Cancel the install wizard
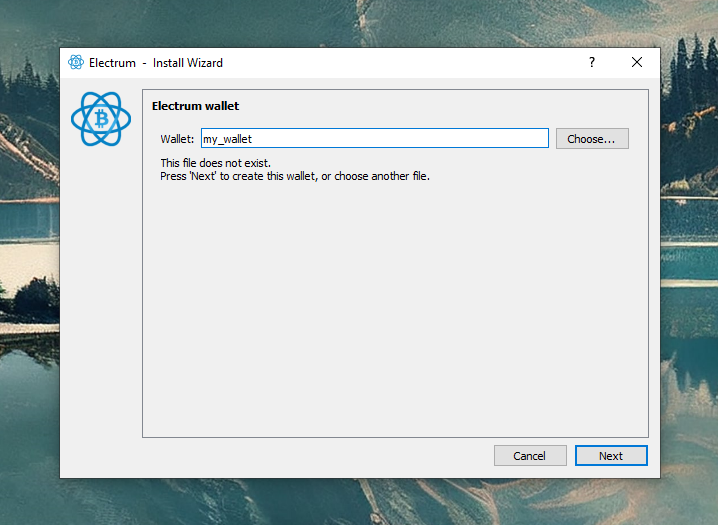718x525 pixels. 530,456
